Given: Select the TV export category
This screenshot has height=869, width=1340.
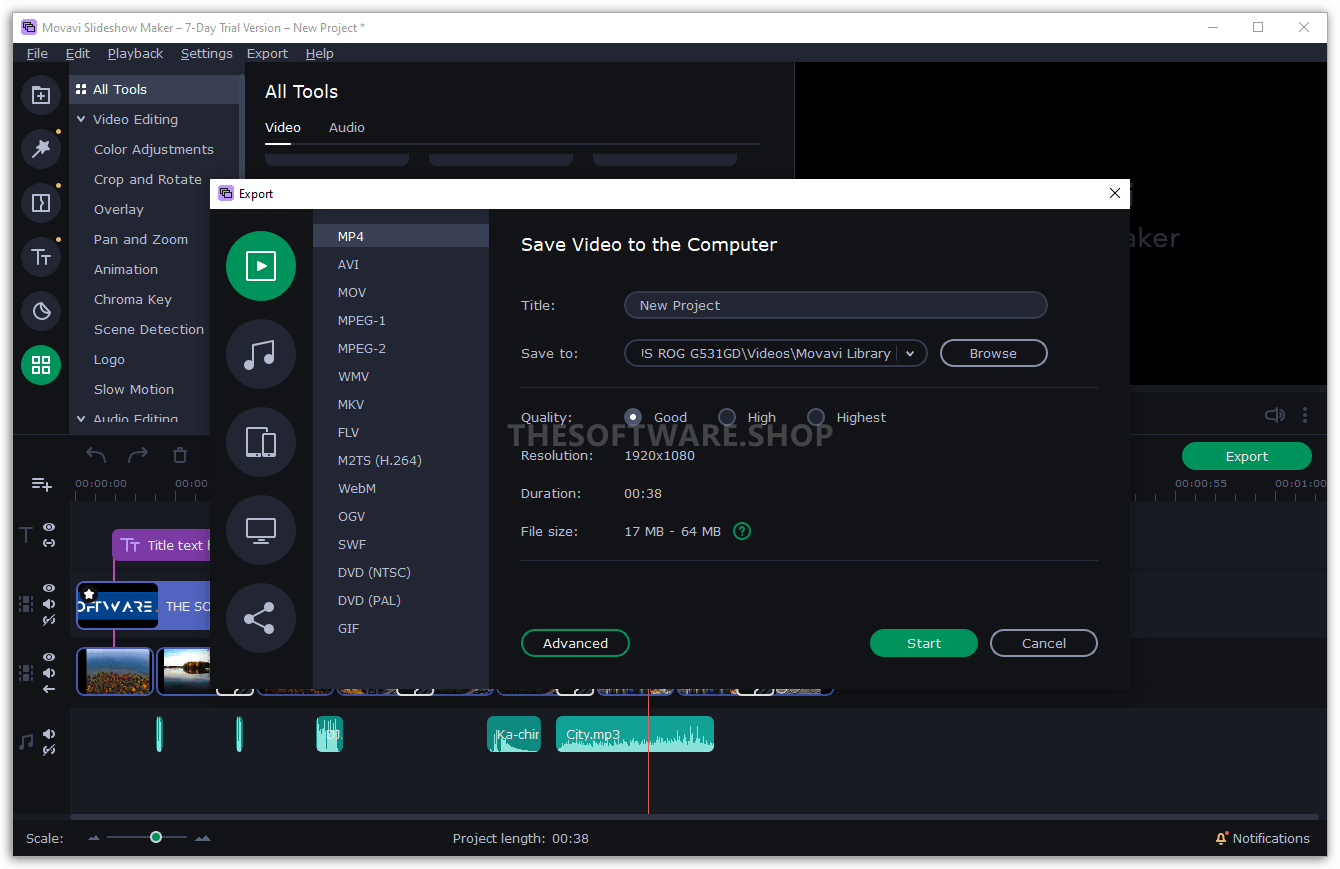Looking at the screenshot, I should point(261,530).
